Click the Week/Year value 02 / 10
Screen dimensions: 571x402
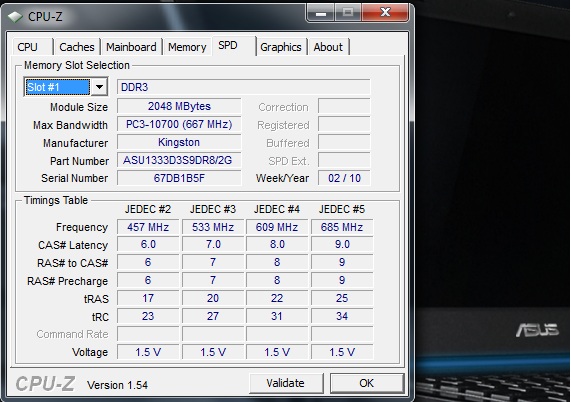344,178
